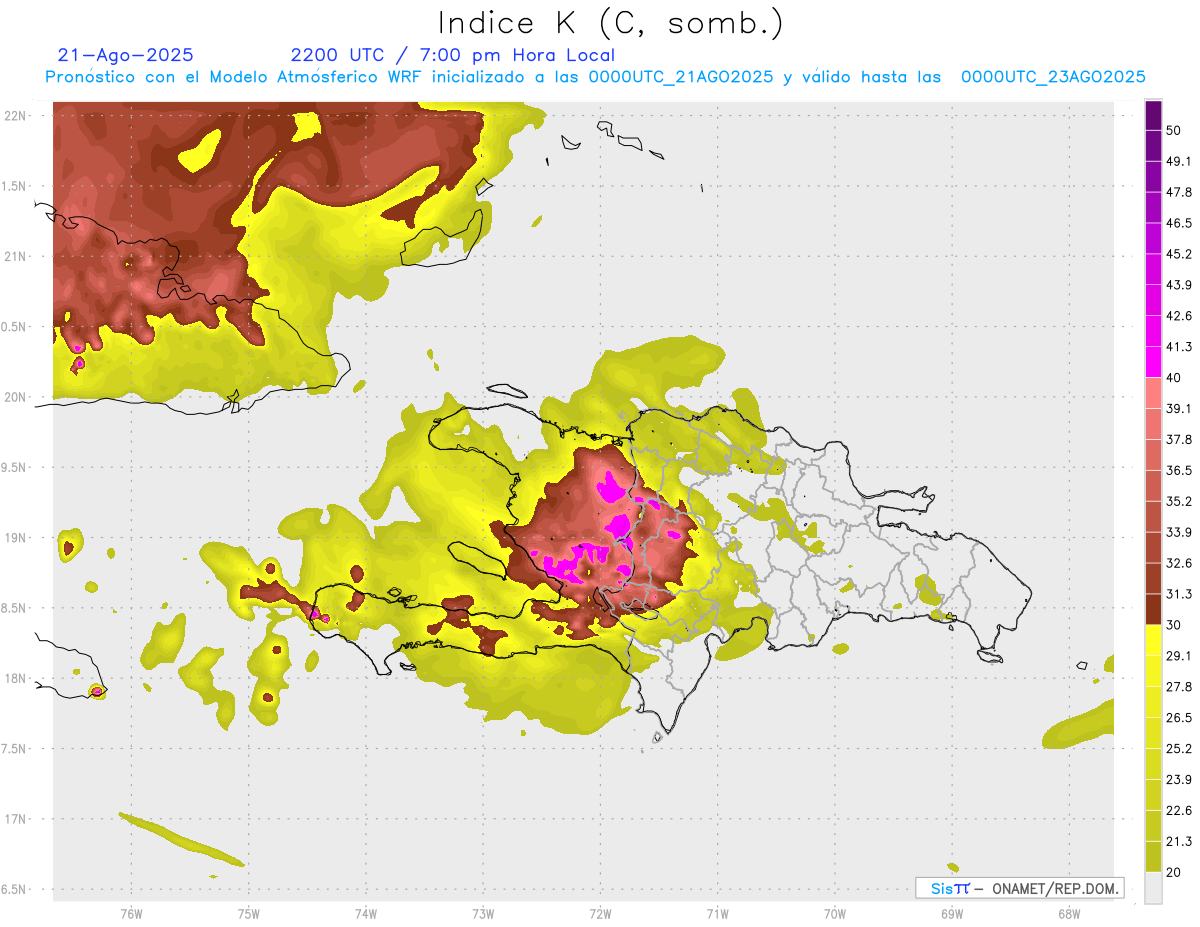Click the legend value "35.2"
The height and width of the screenshot is (927, 1200).
click(x=1179, y=501)
